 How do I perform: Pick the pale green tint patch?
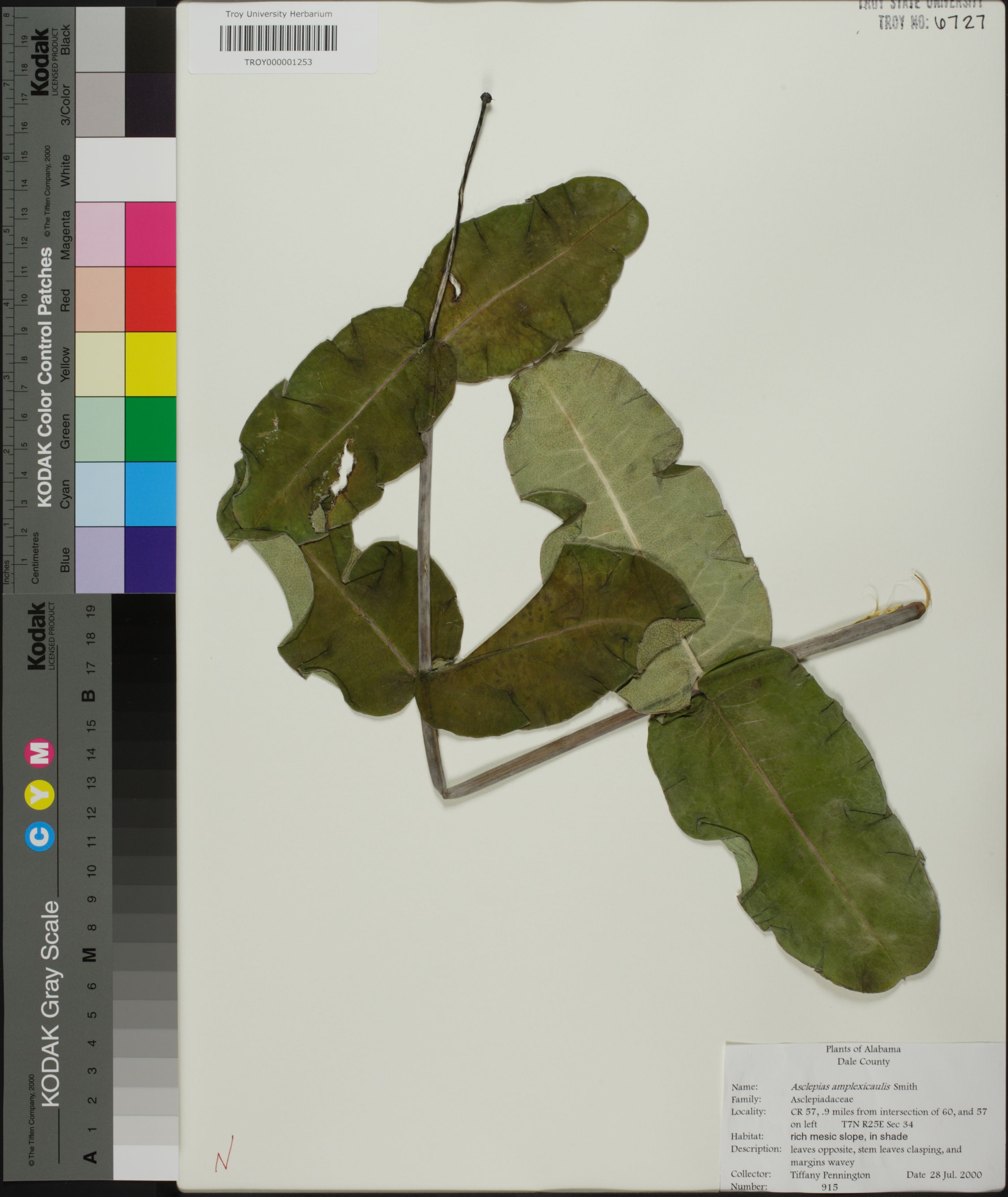pos(100,429)
